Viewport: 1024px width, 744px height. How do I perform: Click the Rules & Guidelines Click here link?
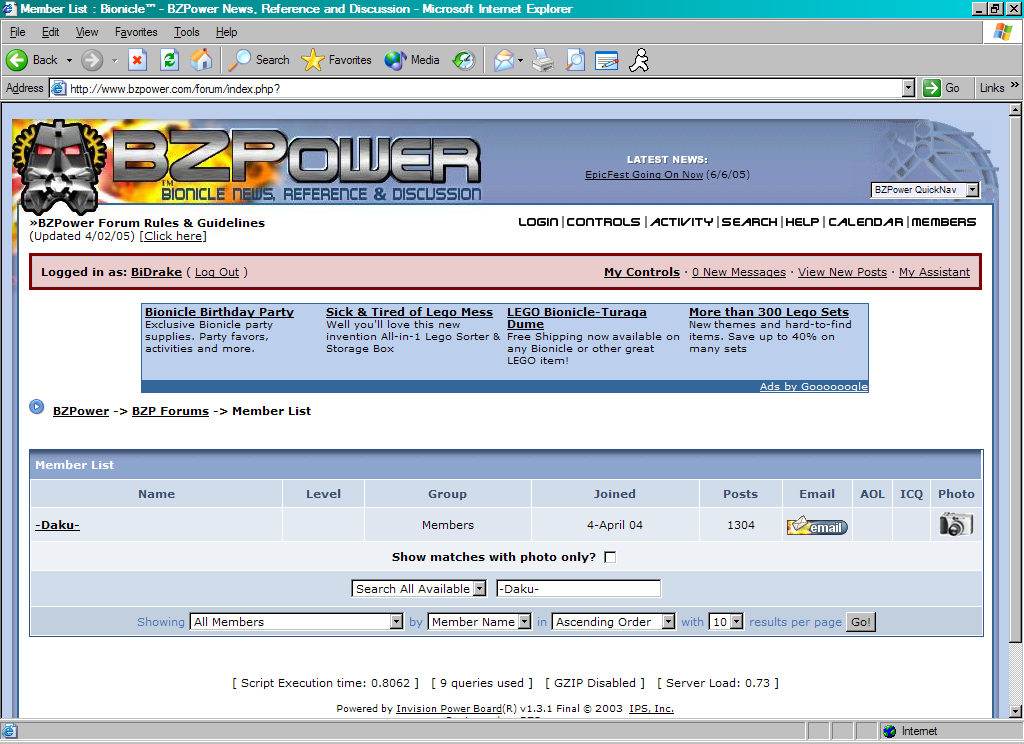pyautogui.click(x=173, y=236)
